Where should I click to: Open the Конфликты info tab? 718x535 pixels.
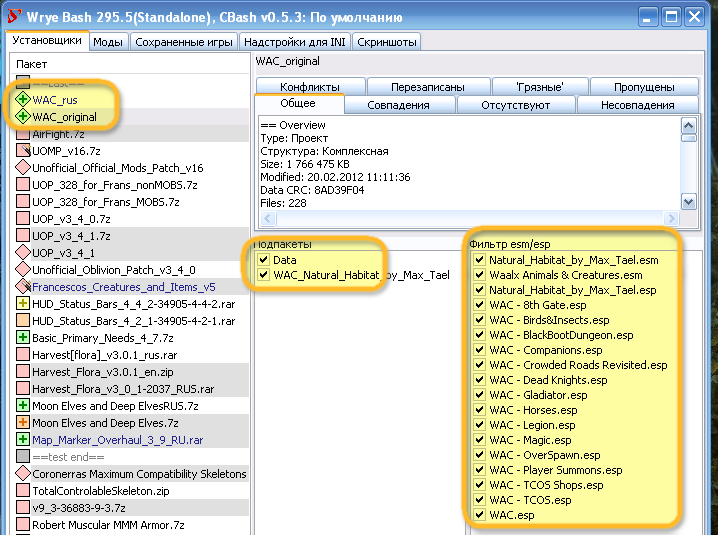pyautogui.click(x=310, y=87)
